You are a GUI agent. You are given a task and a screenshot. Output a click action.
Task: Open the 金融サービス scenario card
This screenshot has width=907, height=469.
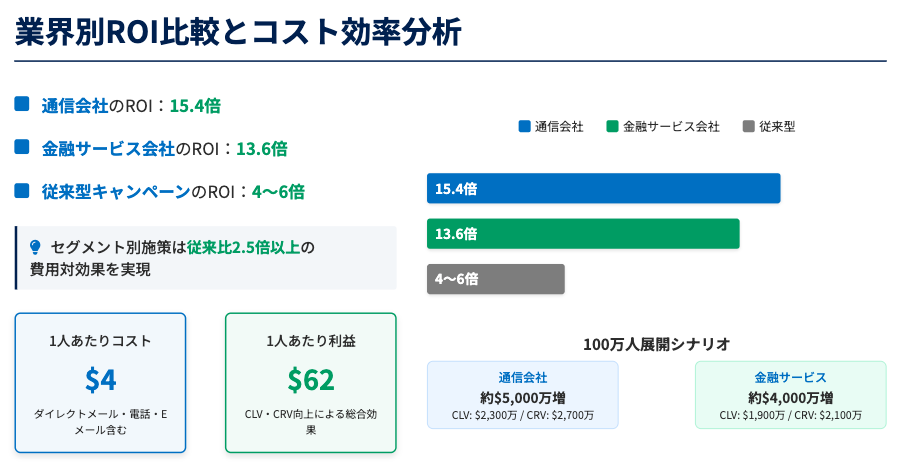click(790, 395)
